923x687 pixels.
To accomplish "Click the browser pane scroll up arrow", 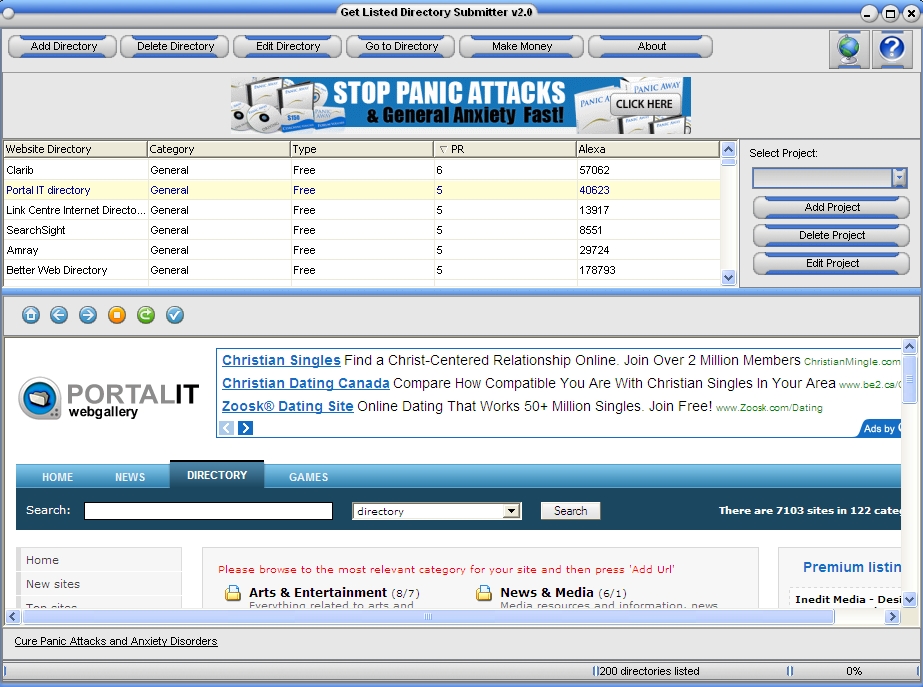I will [x=909, y=346].
